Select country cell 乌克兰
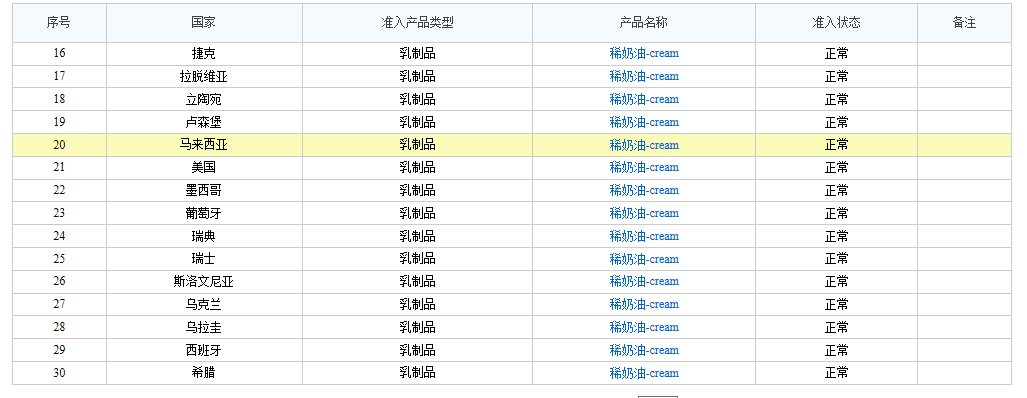This screenshot has height=398, width=1027. (x=204, y=304)
